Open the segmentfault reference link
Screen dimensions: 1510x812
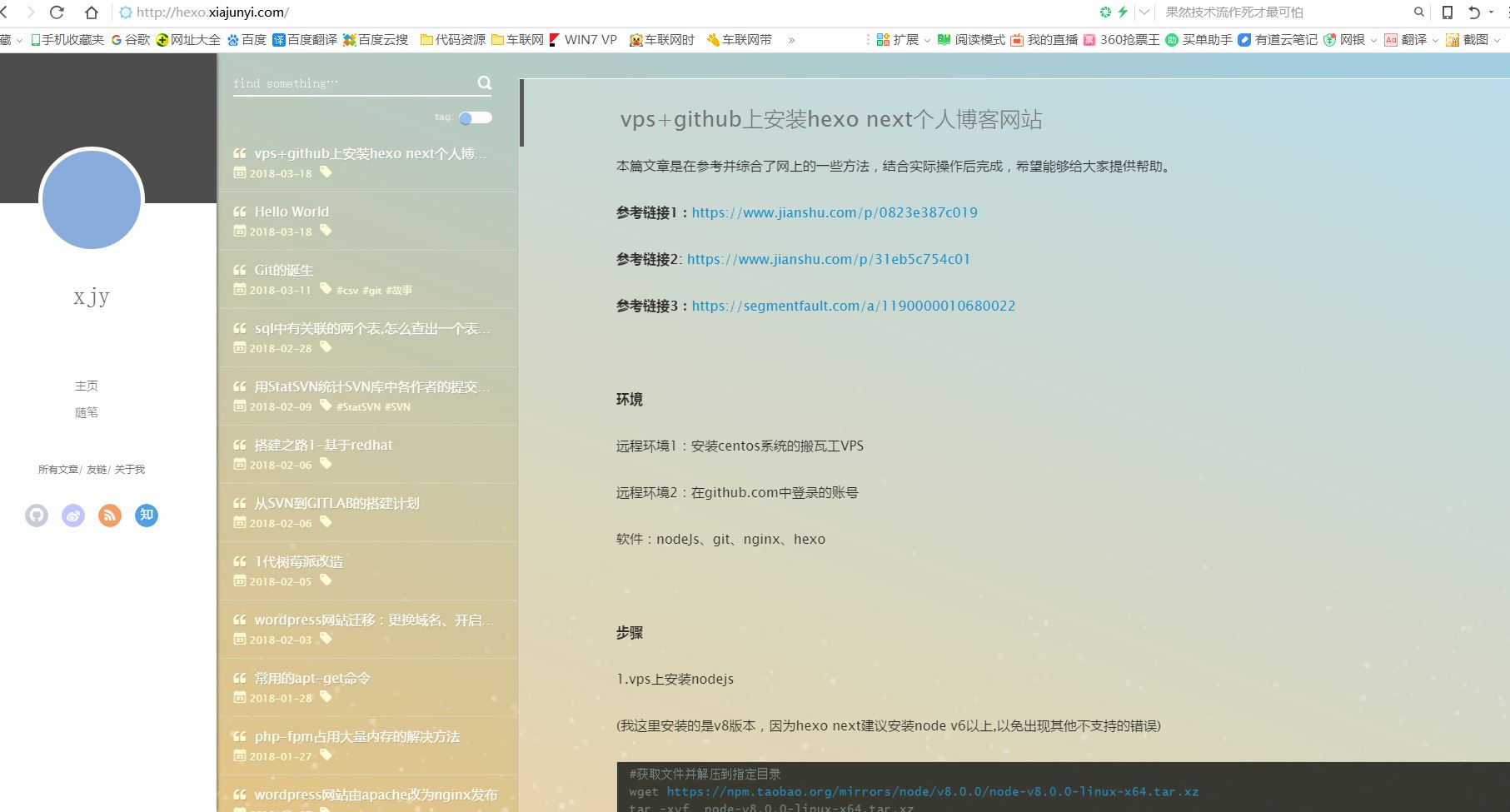coord(854,306)
